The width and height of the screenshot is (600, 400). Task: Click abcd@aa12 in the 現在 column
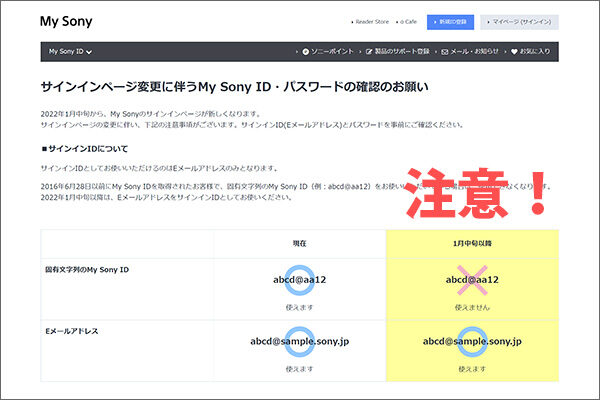[300, 280]
